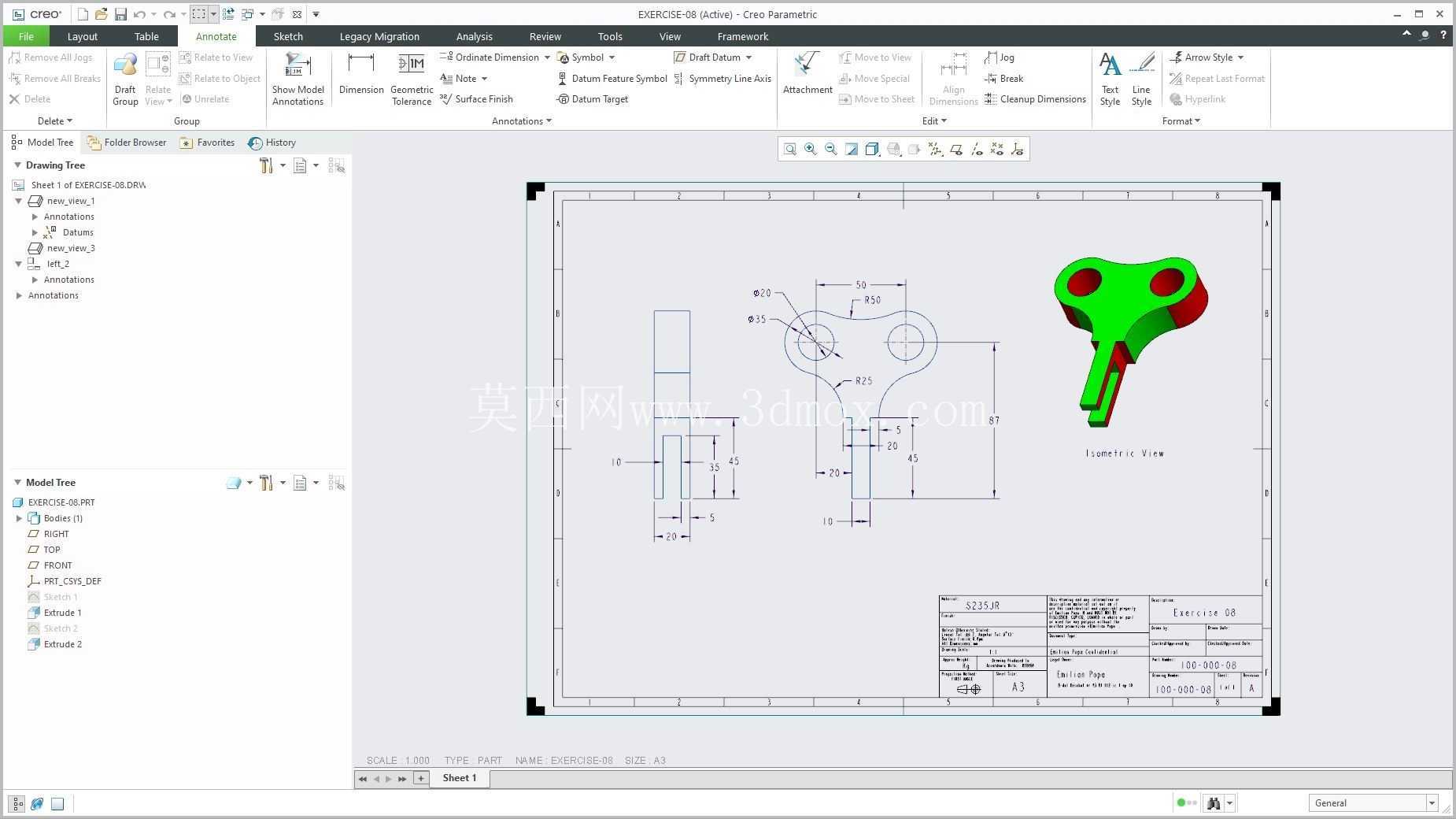
Task: Switch to the Sketch tab
Action: tap(288, 36)
